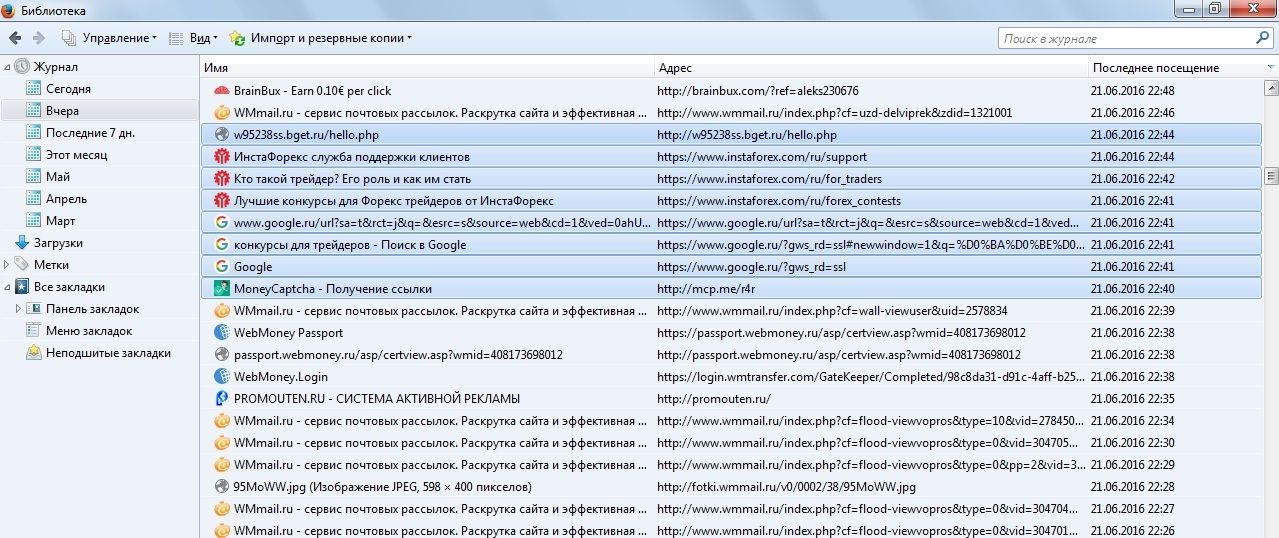Image resolution: width=1279 pixels, height=538 pixels.
Task: Click the visit time 21.06.2016 22:35
Action: pyautogui.click(x=1133, y=399)
